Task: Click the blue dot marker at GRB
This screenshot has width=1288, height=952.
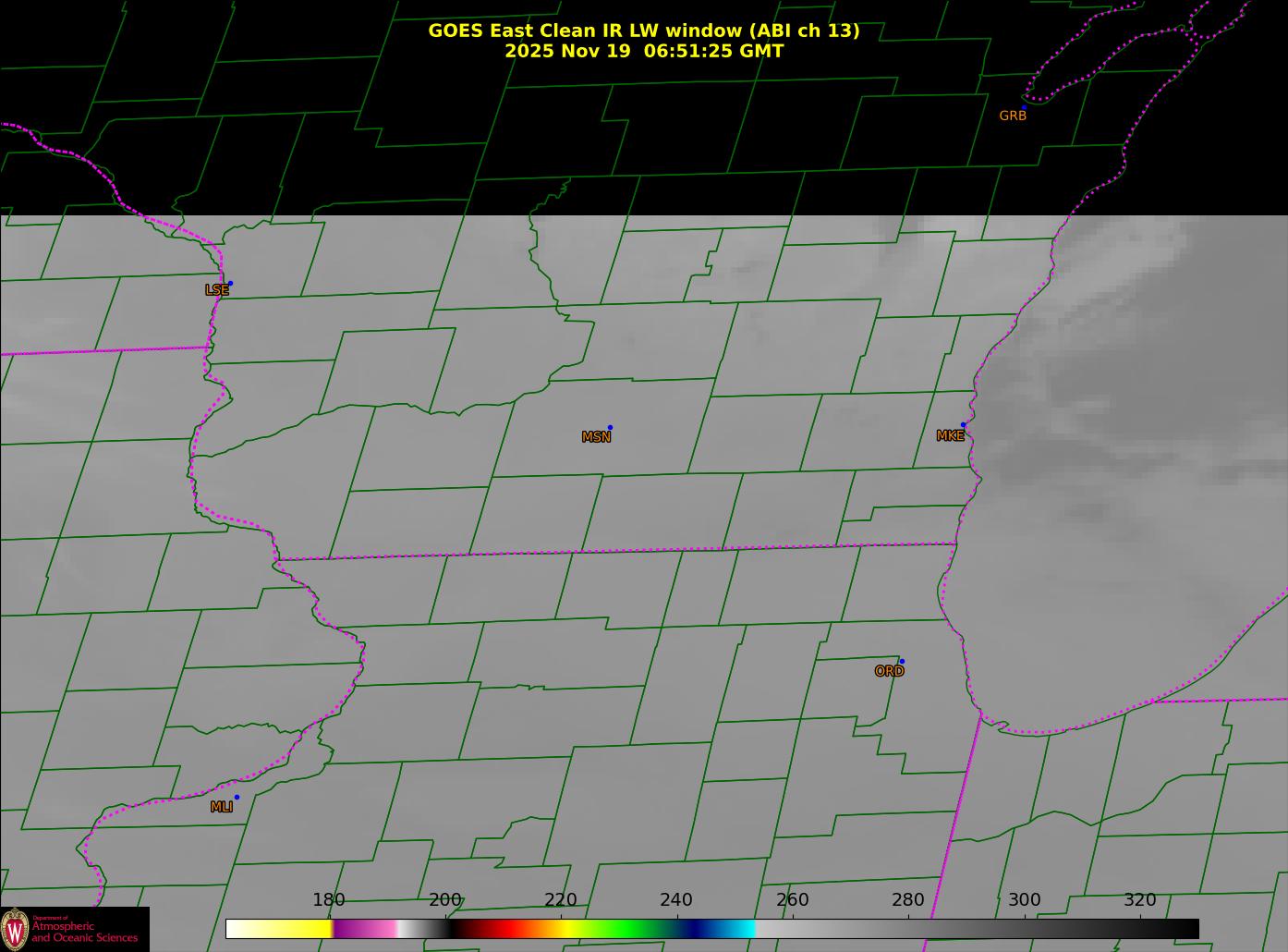Action: click(1024, 107)
